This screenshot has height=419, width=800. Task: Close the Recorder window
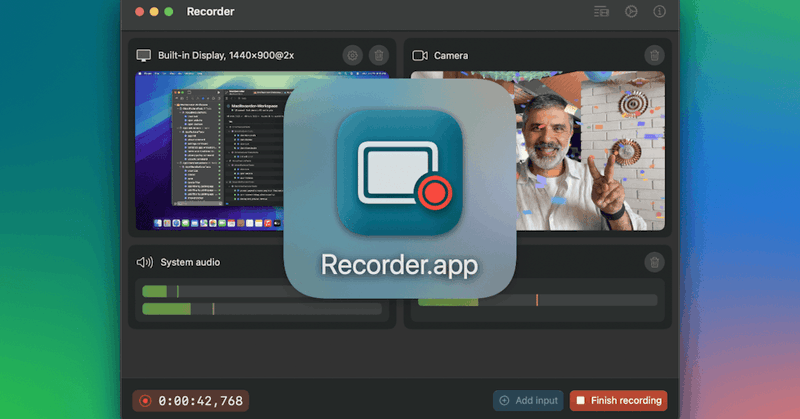(139, 12)
